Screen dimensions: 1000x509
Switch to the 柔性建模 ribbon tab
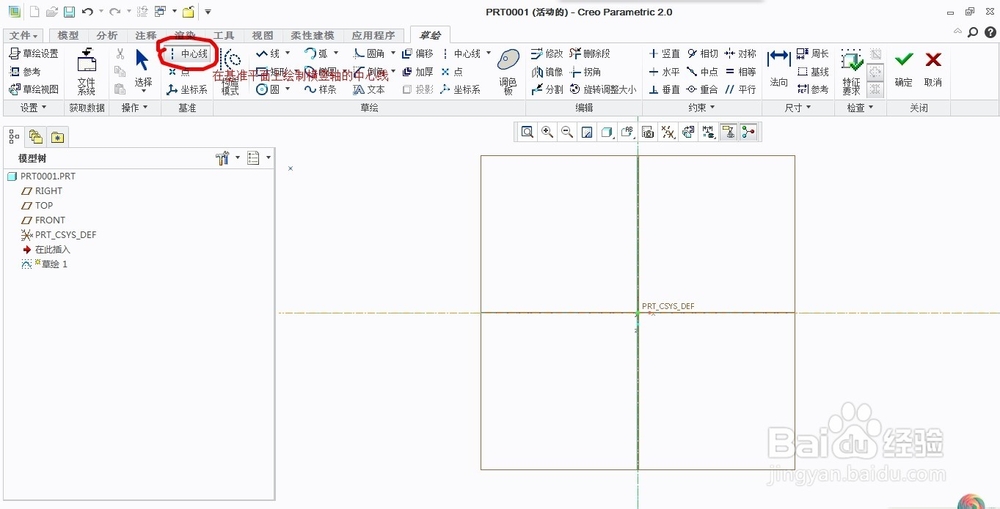(312, 35)
